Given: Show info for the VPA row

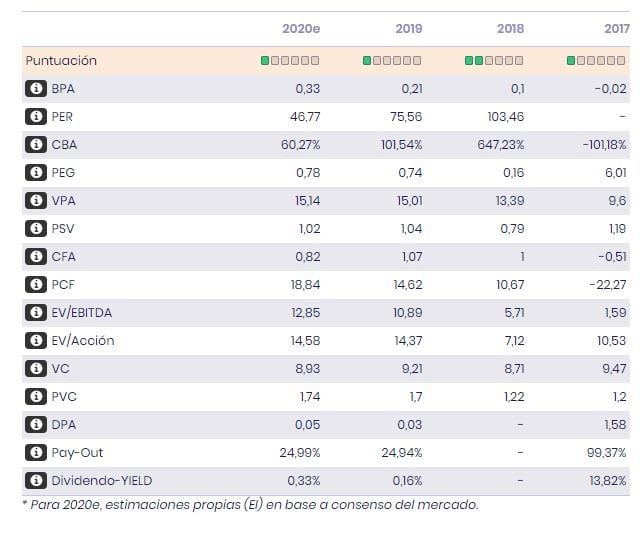Looking at the screenshot, I should 36,201.
